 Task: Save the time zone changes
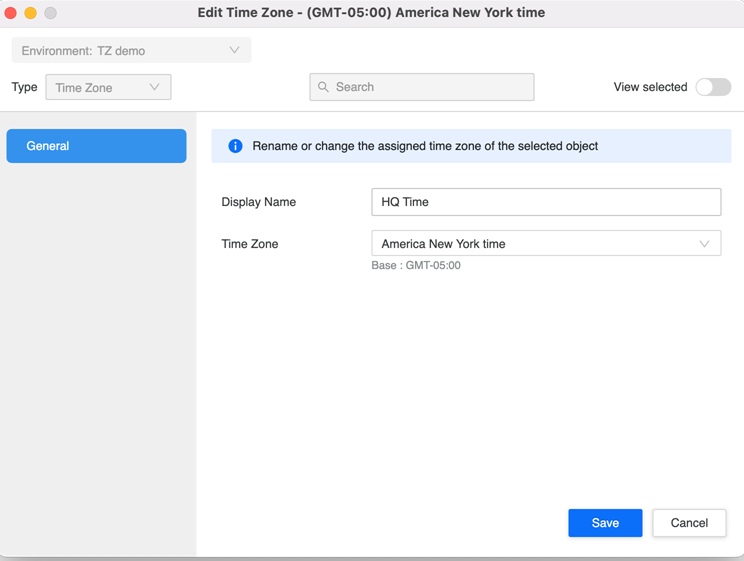tap(605, 523)
